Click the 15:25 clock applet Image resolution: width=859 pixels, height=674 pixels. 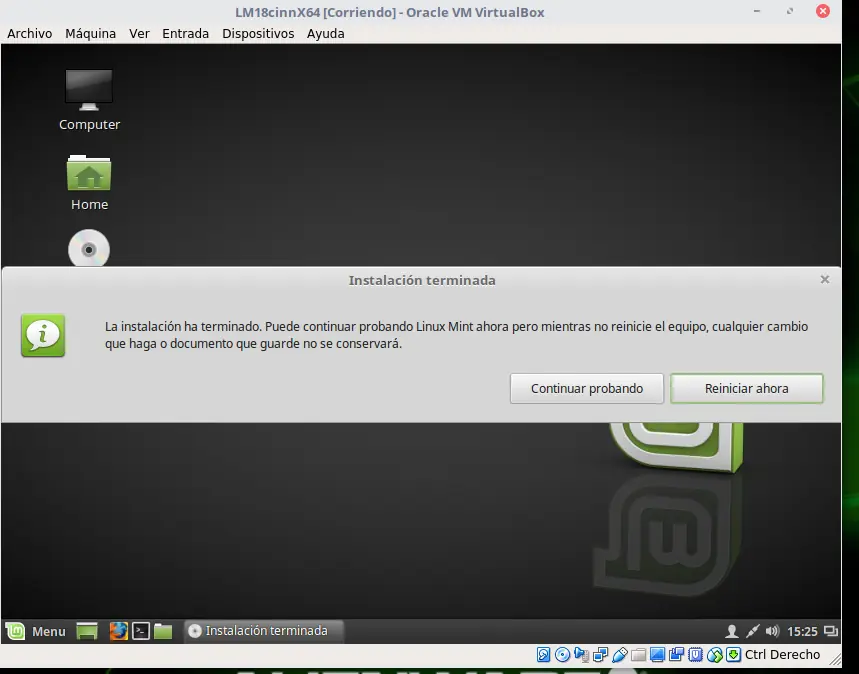pyautogui.click(x=802, y=632)
